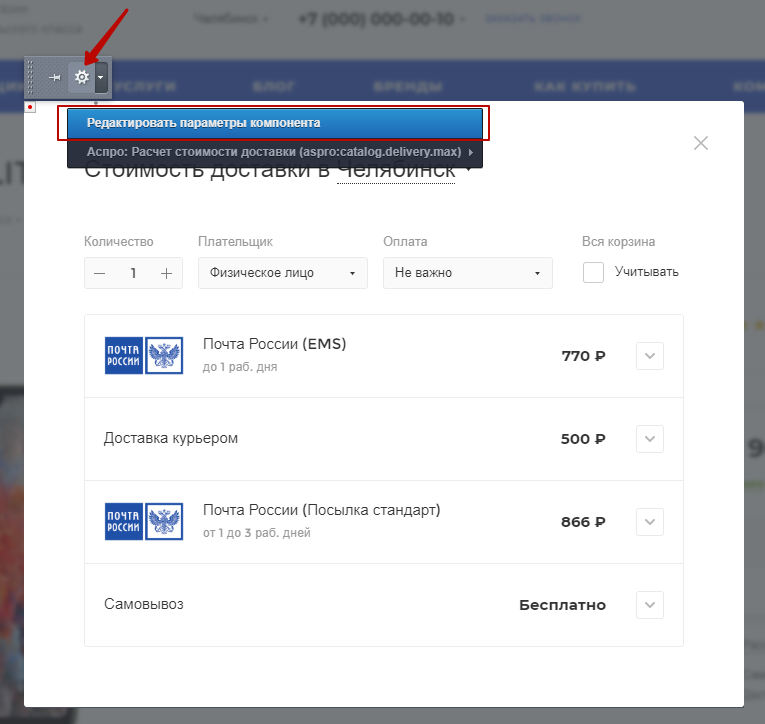Click Почта России logo in 'Посылка стандарт' row

[144, 522]
